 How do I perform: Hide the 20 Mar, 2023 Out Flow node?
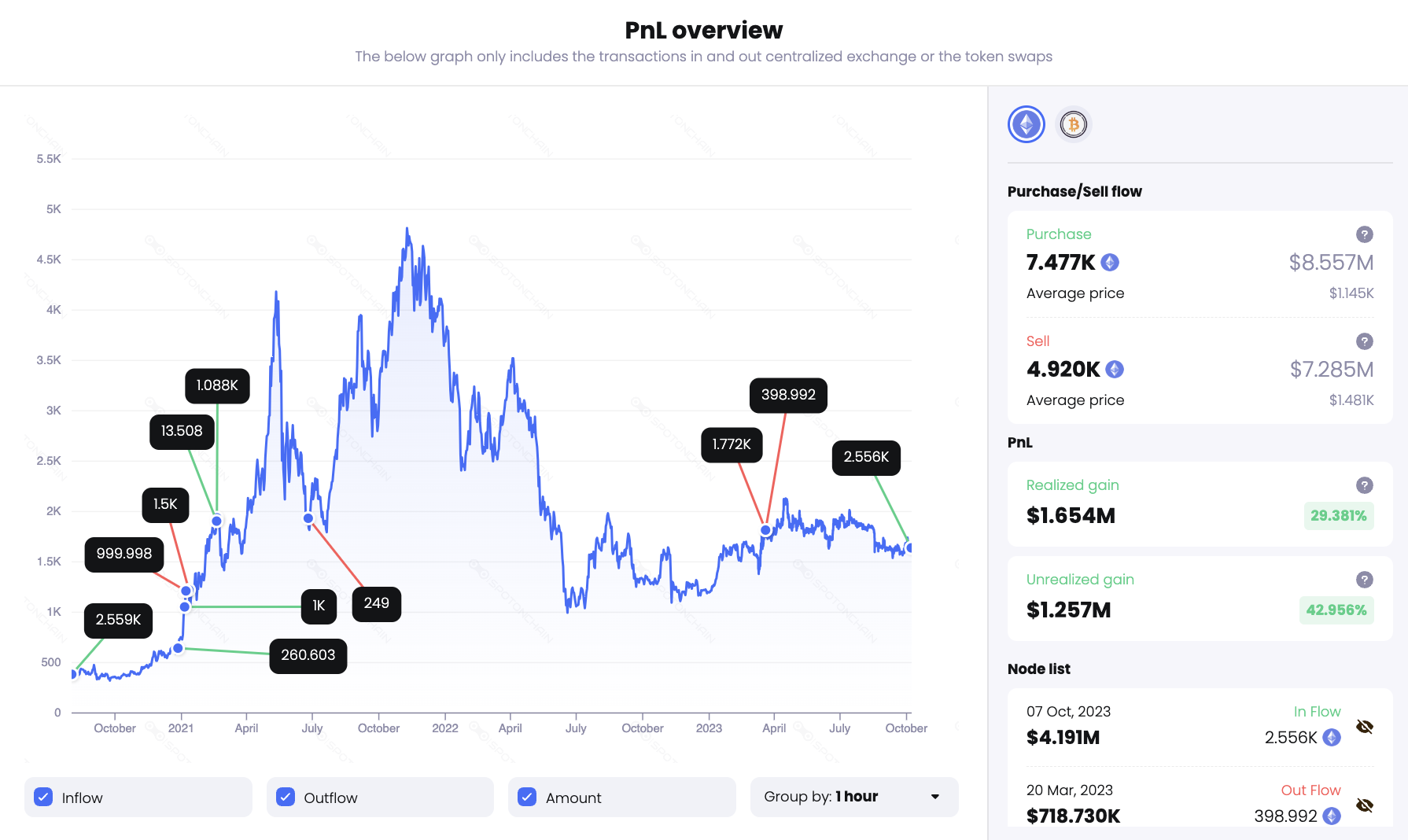1365,805
